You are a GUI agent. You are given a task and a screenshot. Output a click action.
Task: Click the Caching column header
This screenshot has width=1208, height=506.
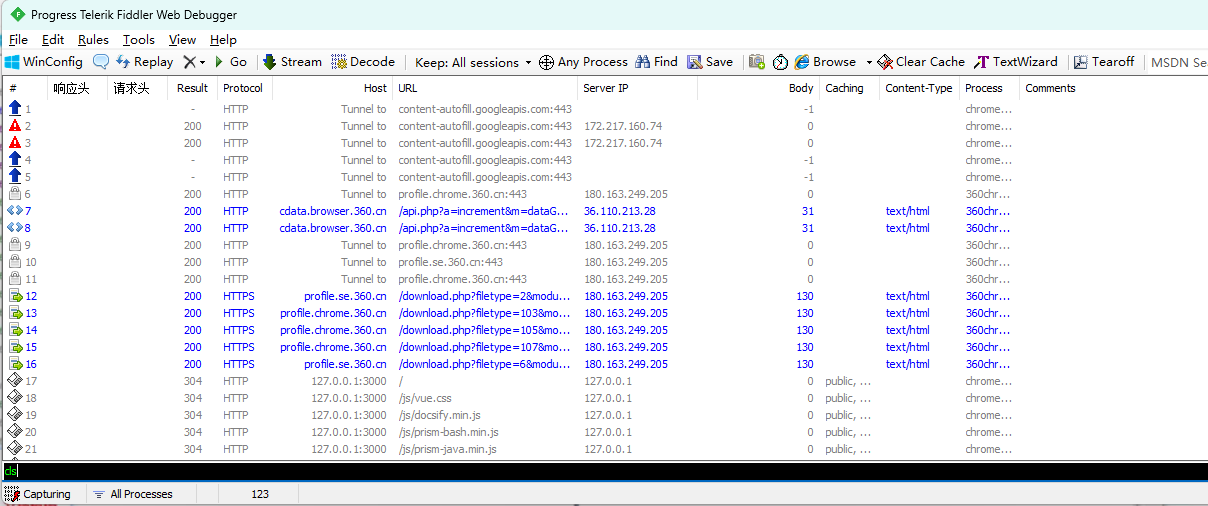coord(849,88)
